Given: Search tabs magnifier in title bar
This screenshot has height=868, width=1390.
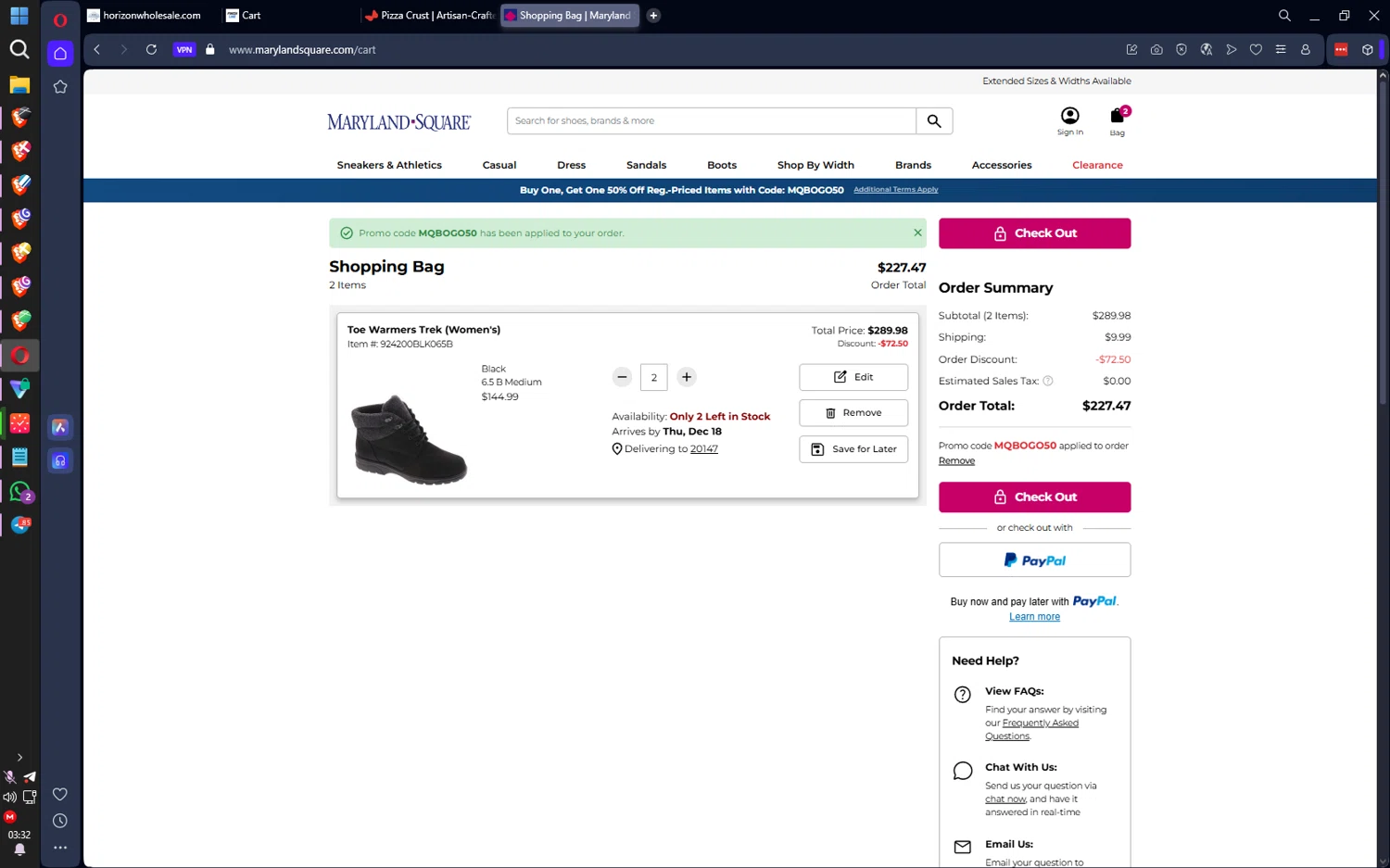Looking at the screenshot, I should [1284, 16].
